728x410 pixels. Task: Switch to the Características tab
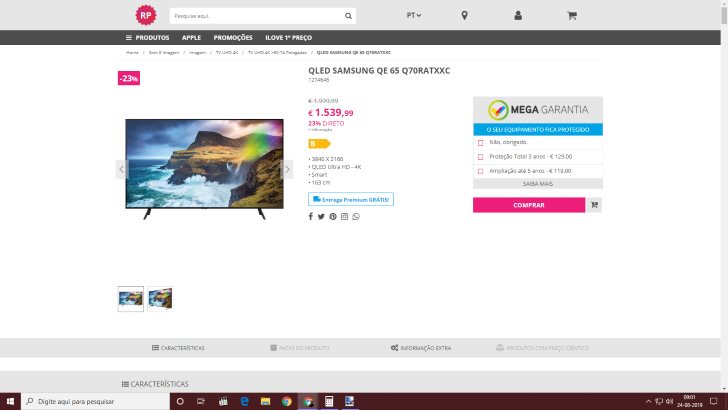[178, 348]
